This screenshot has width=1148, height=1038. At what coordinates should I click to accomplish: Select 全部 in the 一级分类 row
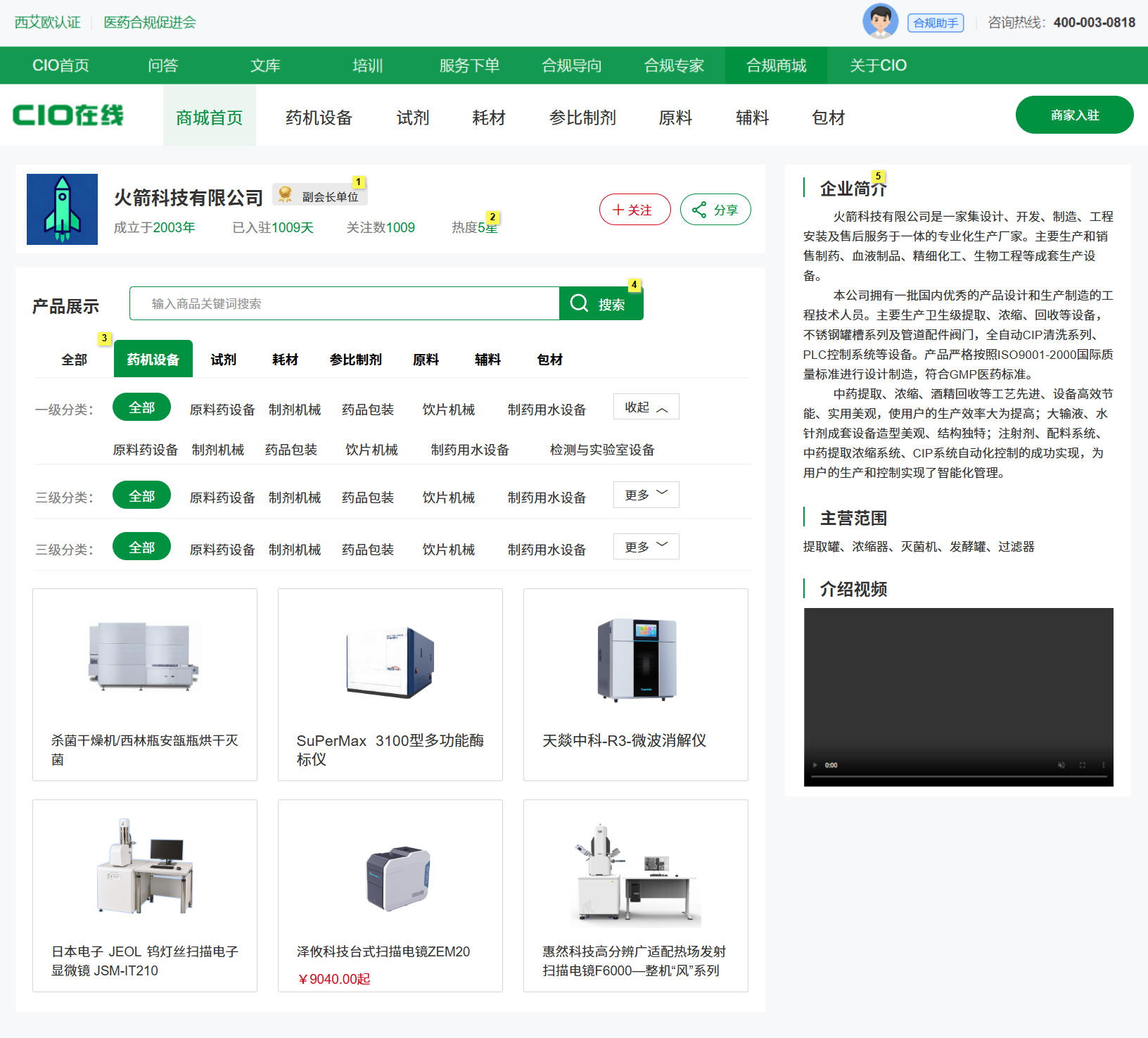coord(141,406)
